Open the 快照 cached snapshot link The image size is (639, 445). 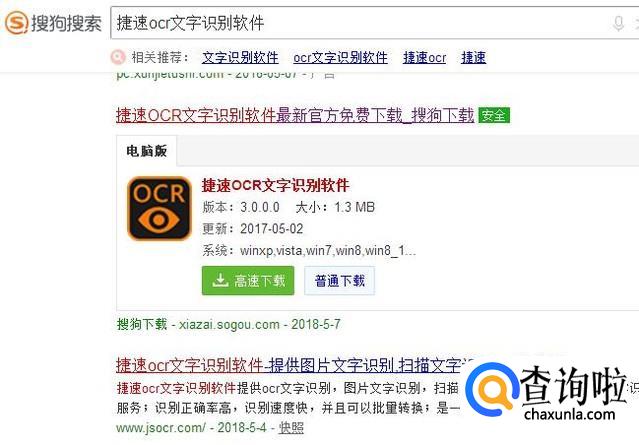[291, 427]
